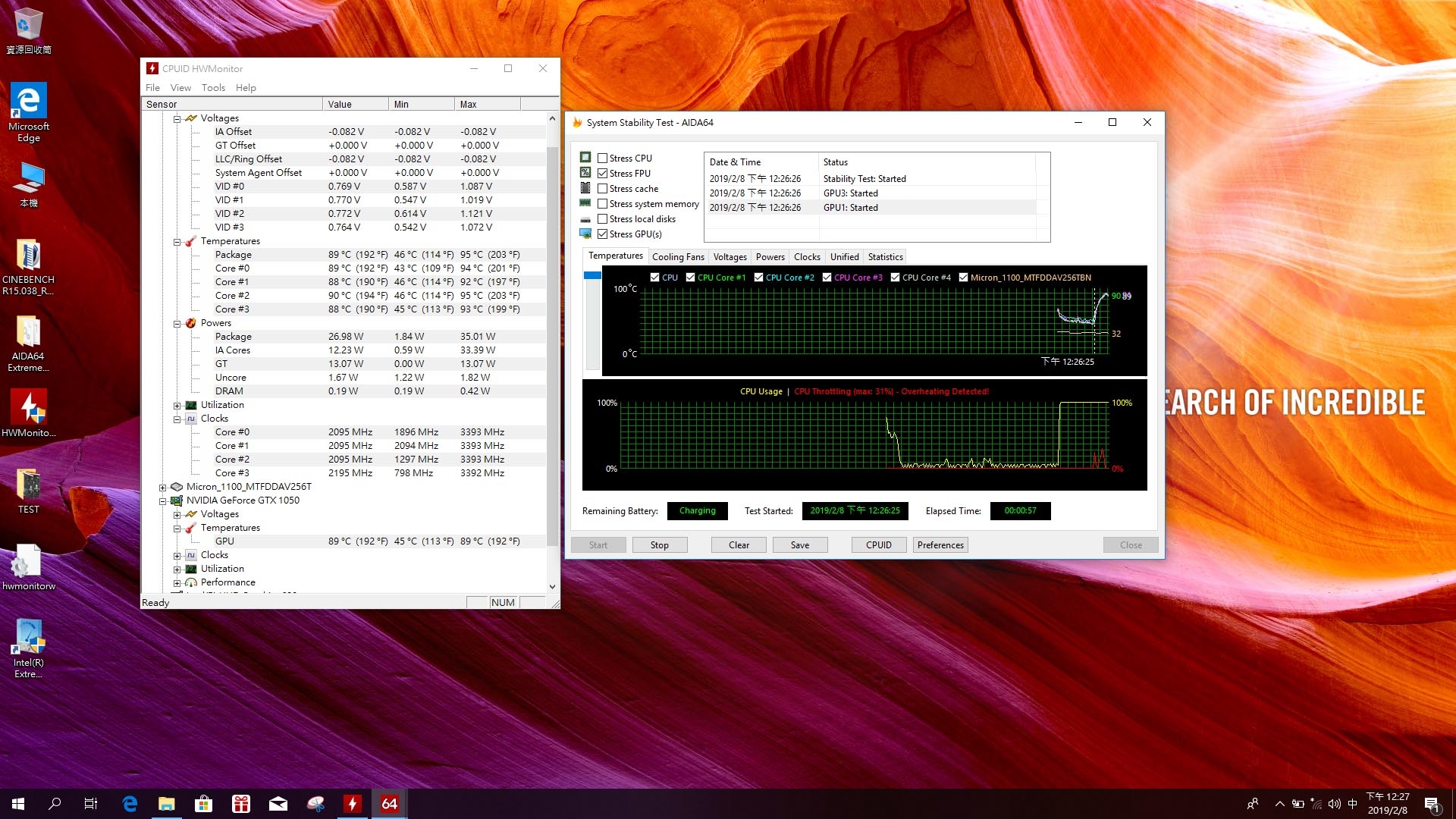The image size is (1456, 819).
Task: Open the File menu in HWMonitor
Action: coord(152,88)
